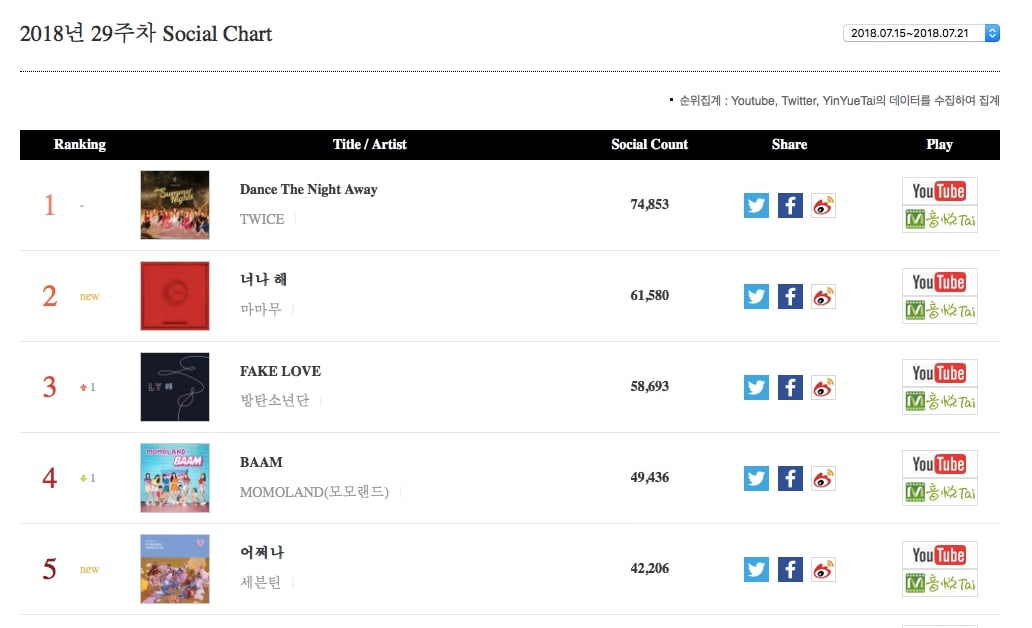Viewport: 1032px width, 628px height.
Task: Open the 세븐틴 artist link
Action: 261,583
